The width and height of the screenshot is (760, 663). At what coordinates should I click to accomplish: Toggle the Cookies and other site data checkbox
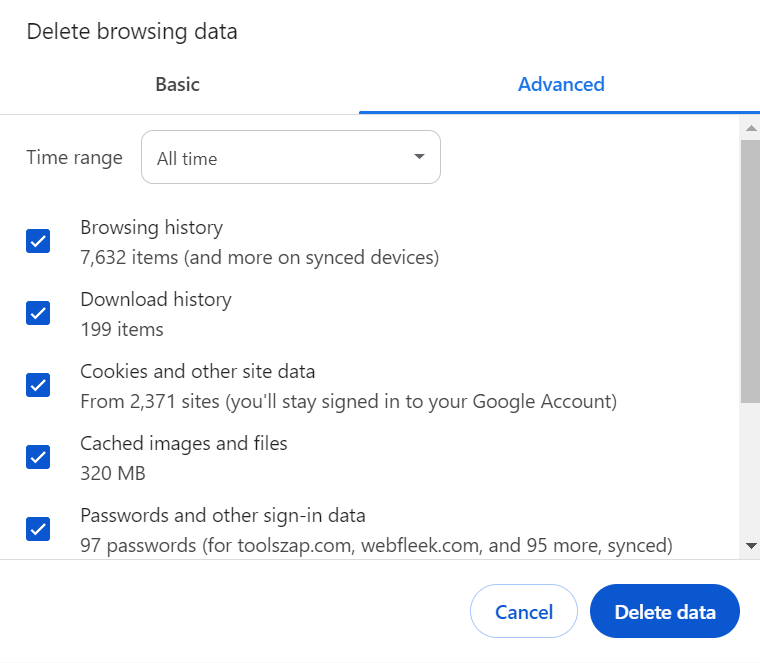click(38, 385)
